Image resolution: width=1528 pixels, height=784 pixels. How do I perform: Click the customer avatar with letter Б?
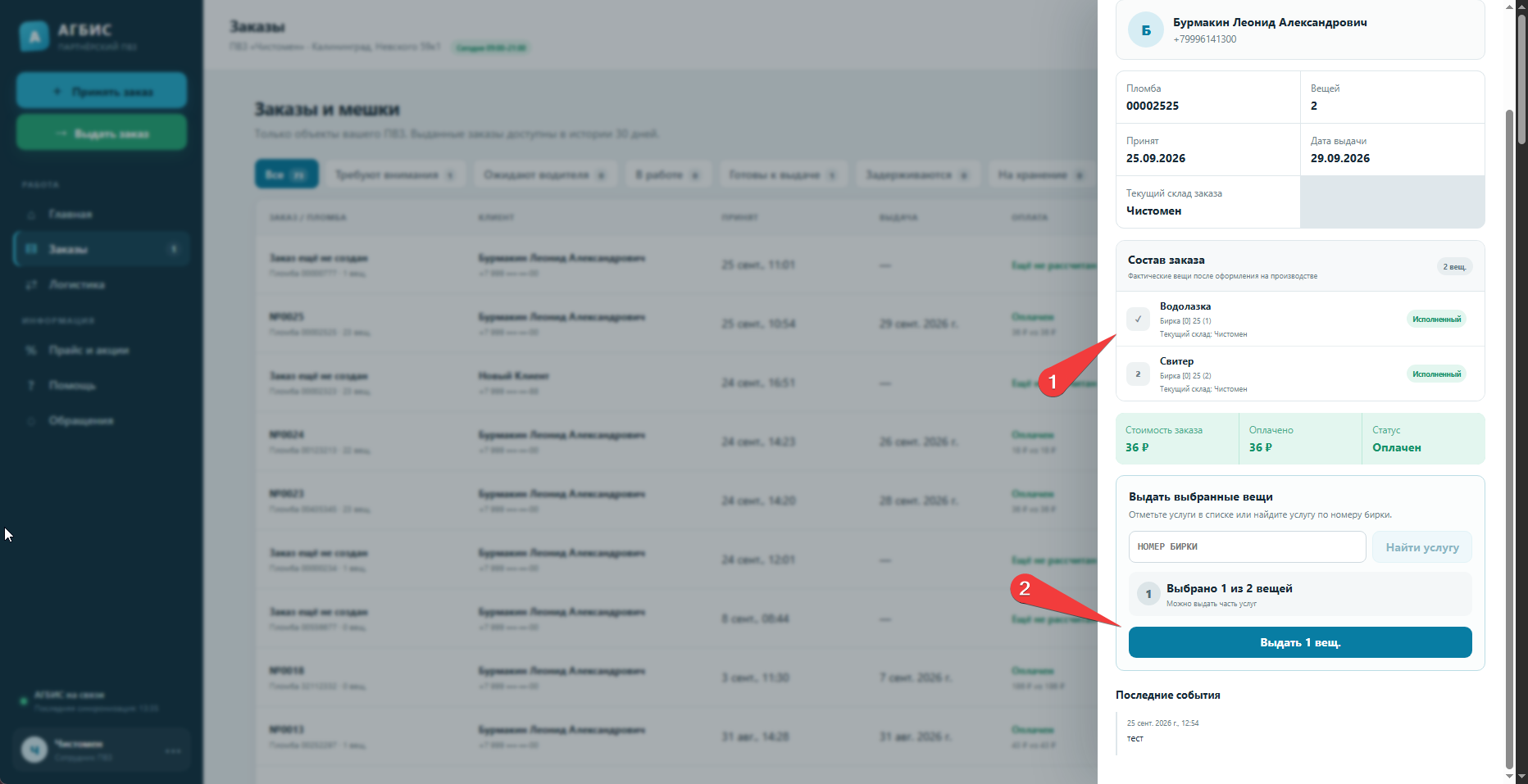pos(1146,30)
